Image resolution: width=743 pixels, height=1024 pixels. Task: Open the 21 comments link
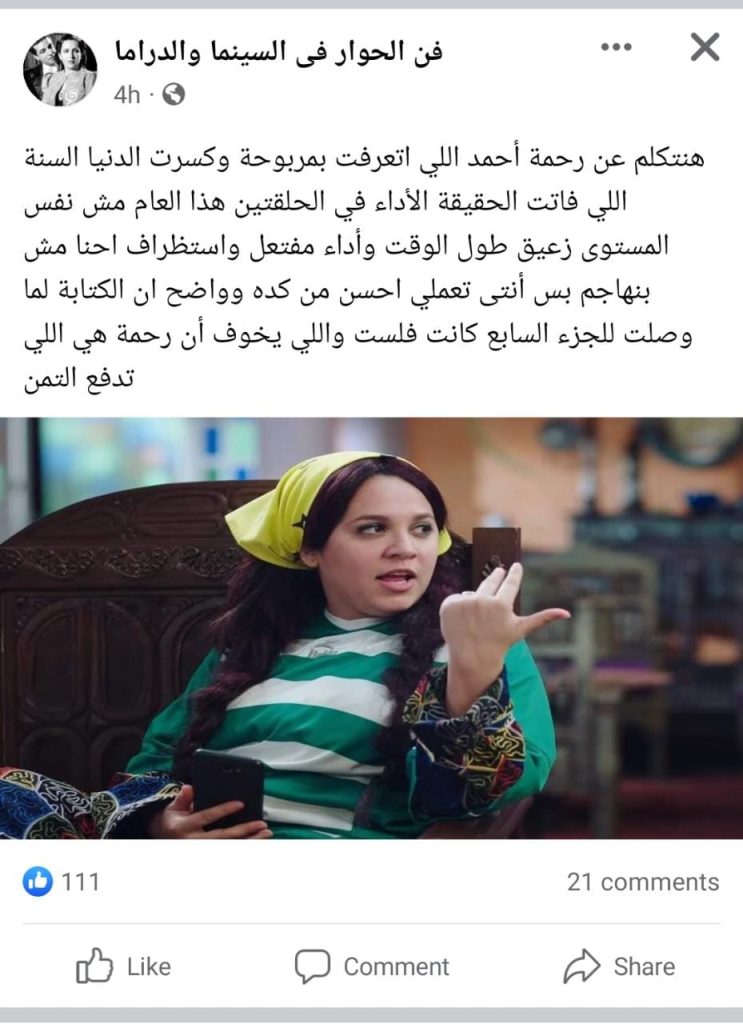tap(643, 882)
